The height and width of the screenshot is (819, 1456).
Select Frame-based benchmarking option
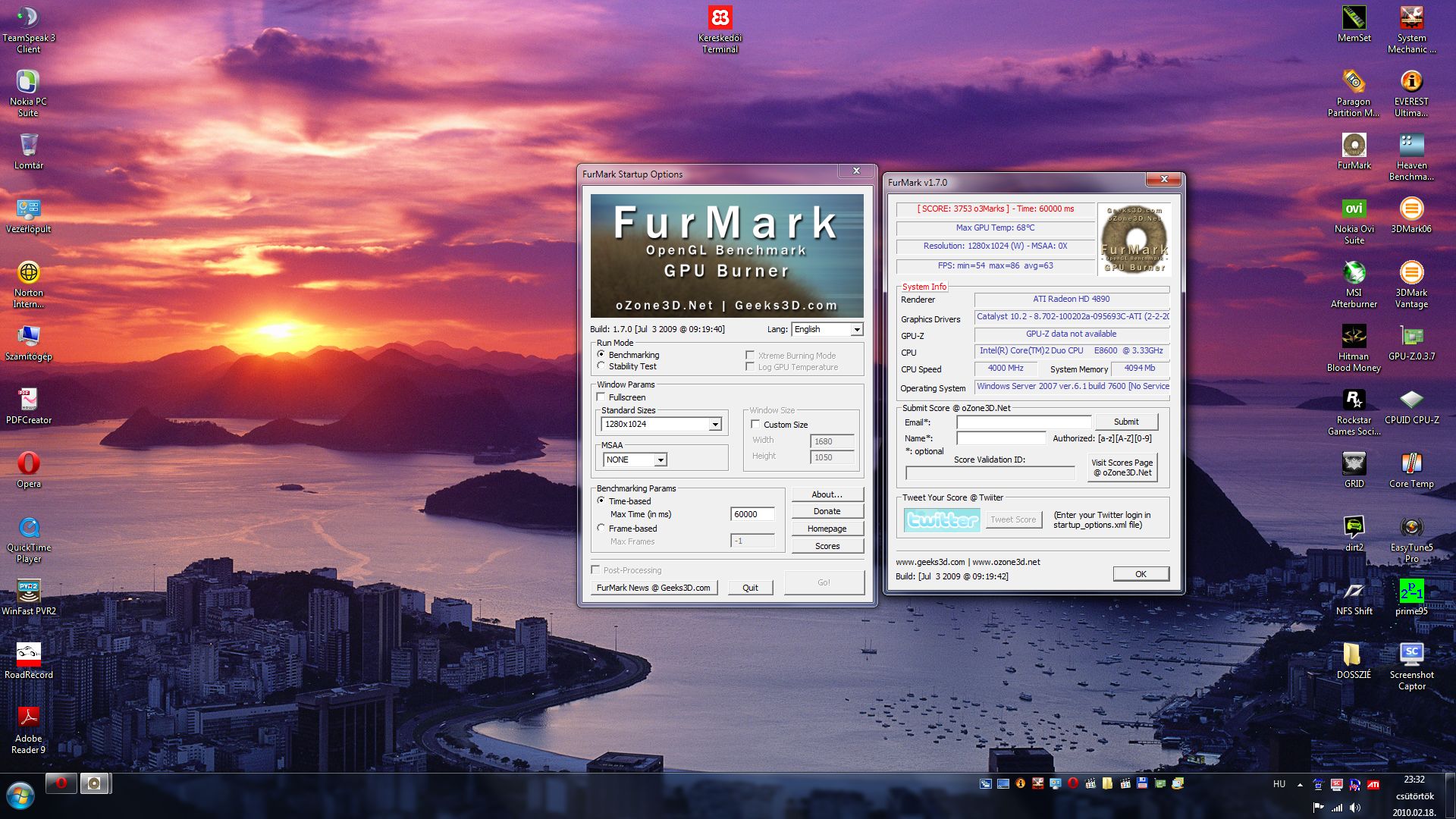pos(601,529)
